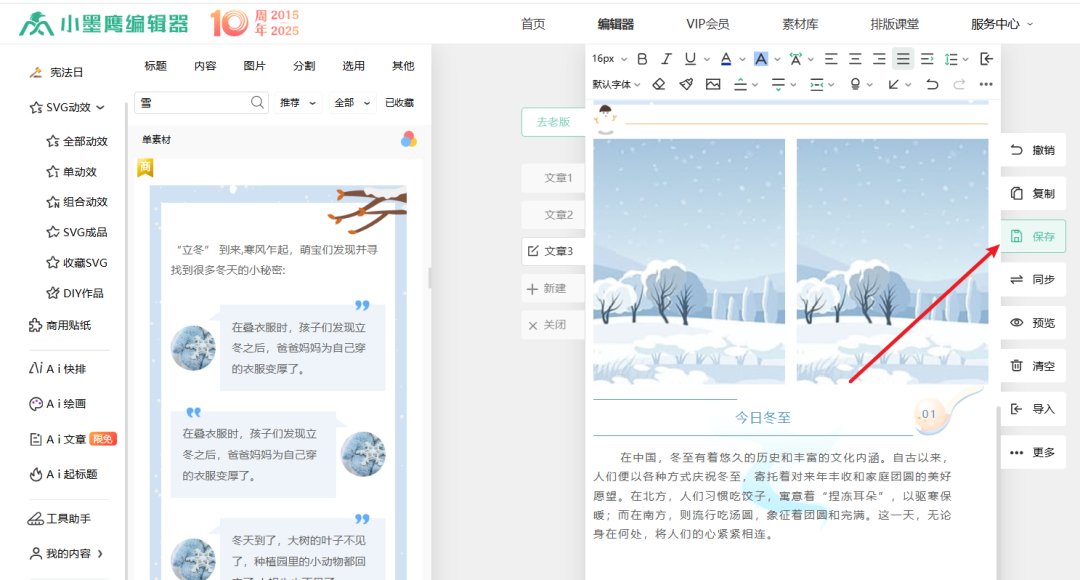Insert an image using the picture icon
The height and width of the screenshot is (580, 1080).
click(714, 84)
